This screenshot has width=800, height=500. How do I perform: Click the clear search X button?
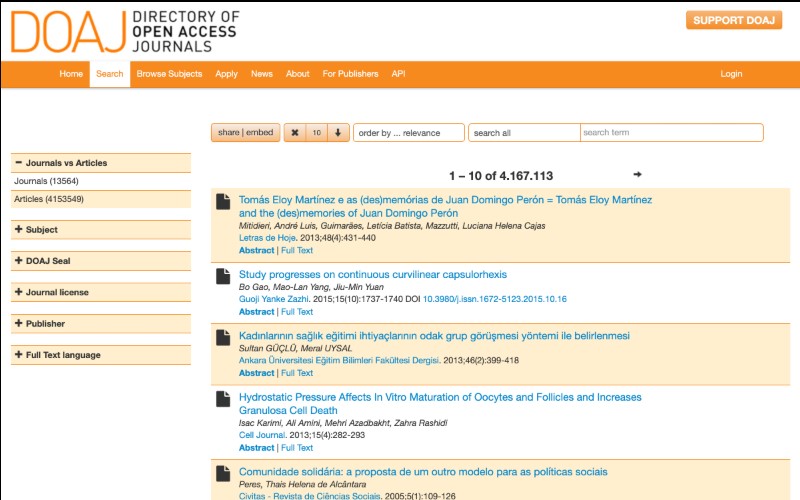[294, 133]
